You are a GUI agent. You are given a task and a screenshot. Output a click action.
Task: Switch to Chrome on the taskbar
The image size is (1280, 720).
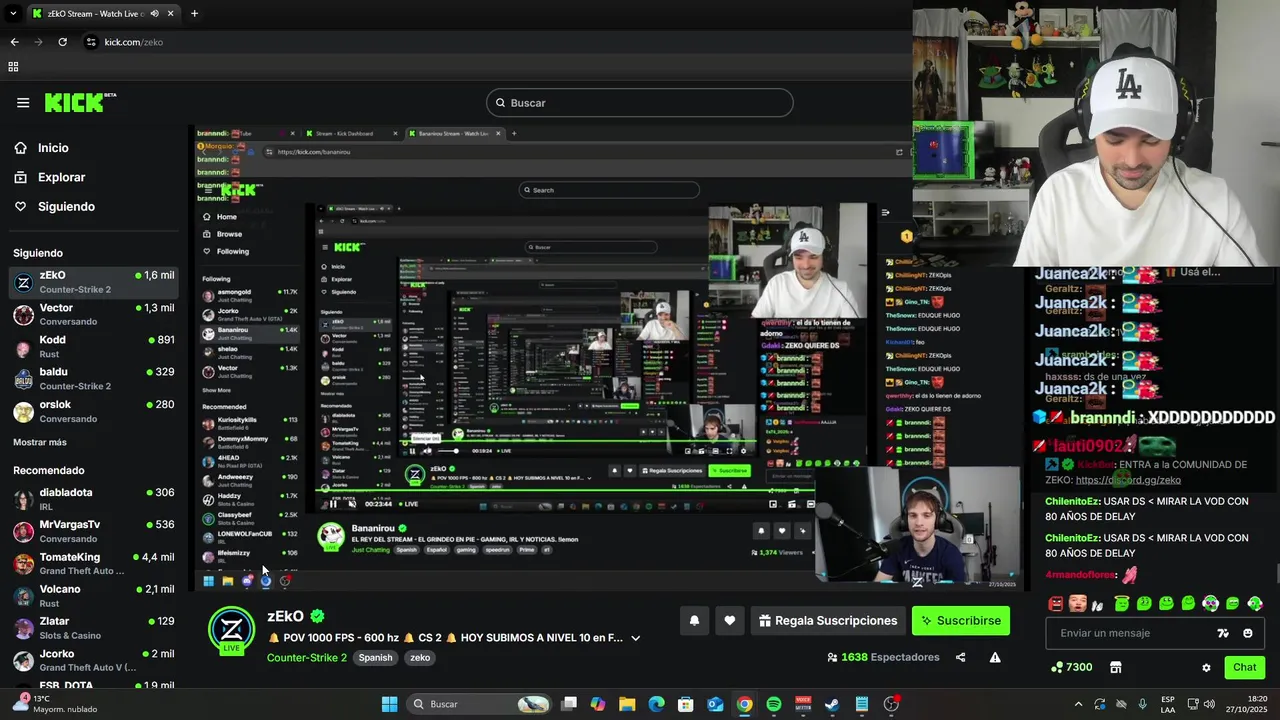(744, 704)
